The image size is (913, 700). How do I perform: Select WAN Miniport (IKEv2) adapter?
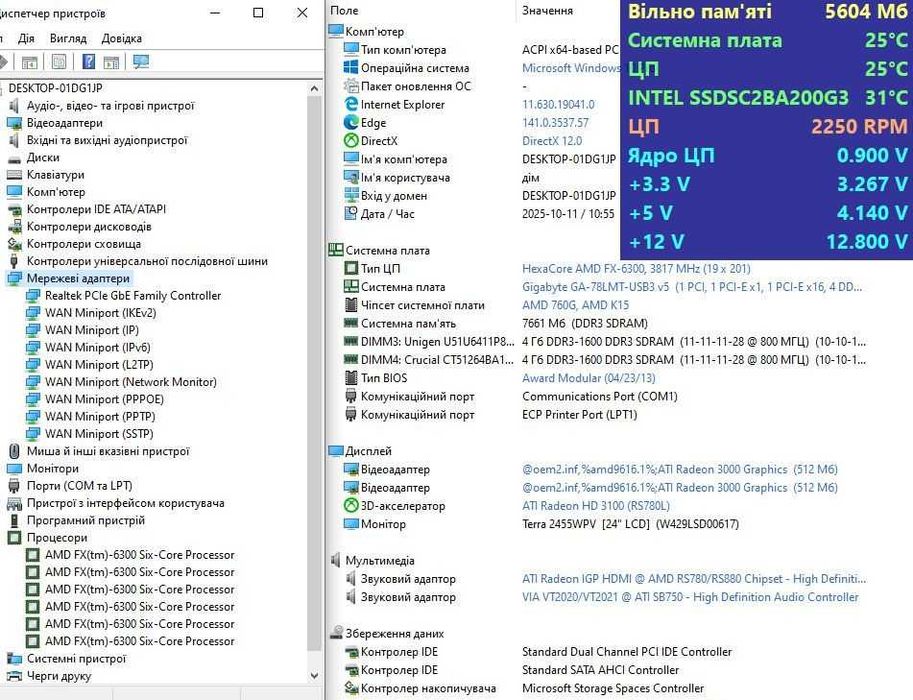(x=100, y=313)
